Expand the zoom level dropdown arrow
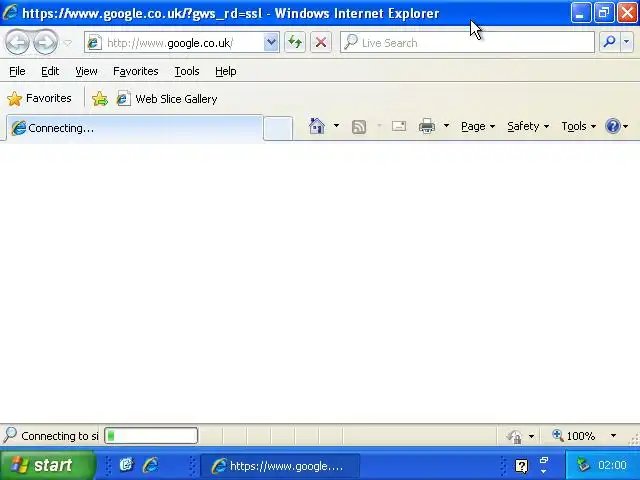Image resolution: width=640 pixels, height=480 pixels. coord(613,436)
